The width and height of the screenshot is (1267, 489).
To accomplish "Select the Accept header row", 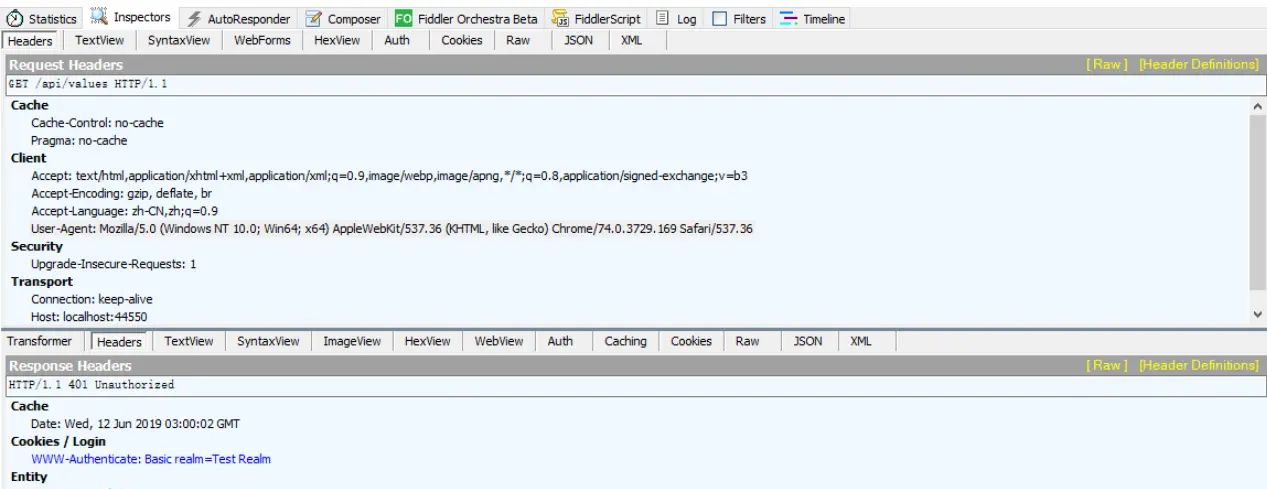I will coord(389,176).
